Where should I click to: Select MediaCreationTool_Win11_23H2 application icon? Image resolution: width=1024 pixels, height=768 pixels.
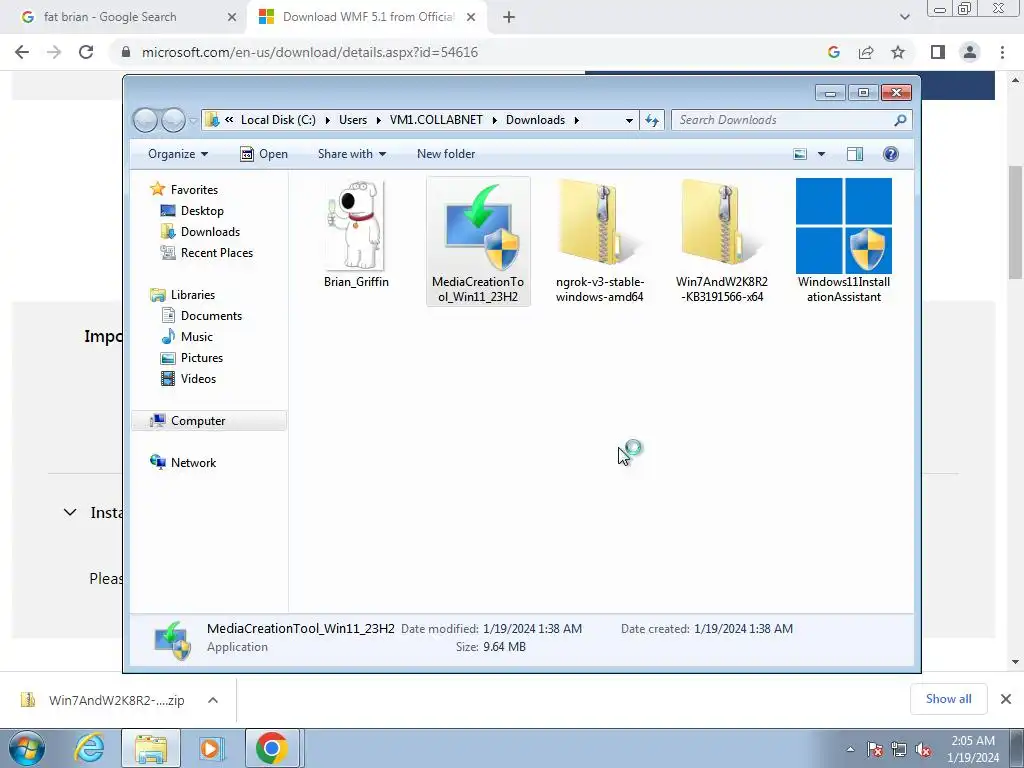478,241
